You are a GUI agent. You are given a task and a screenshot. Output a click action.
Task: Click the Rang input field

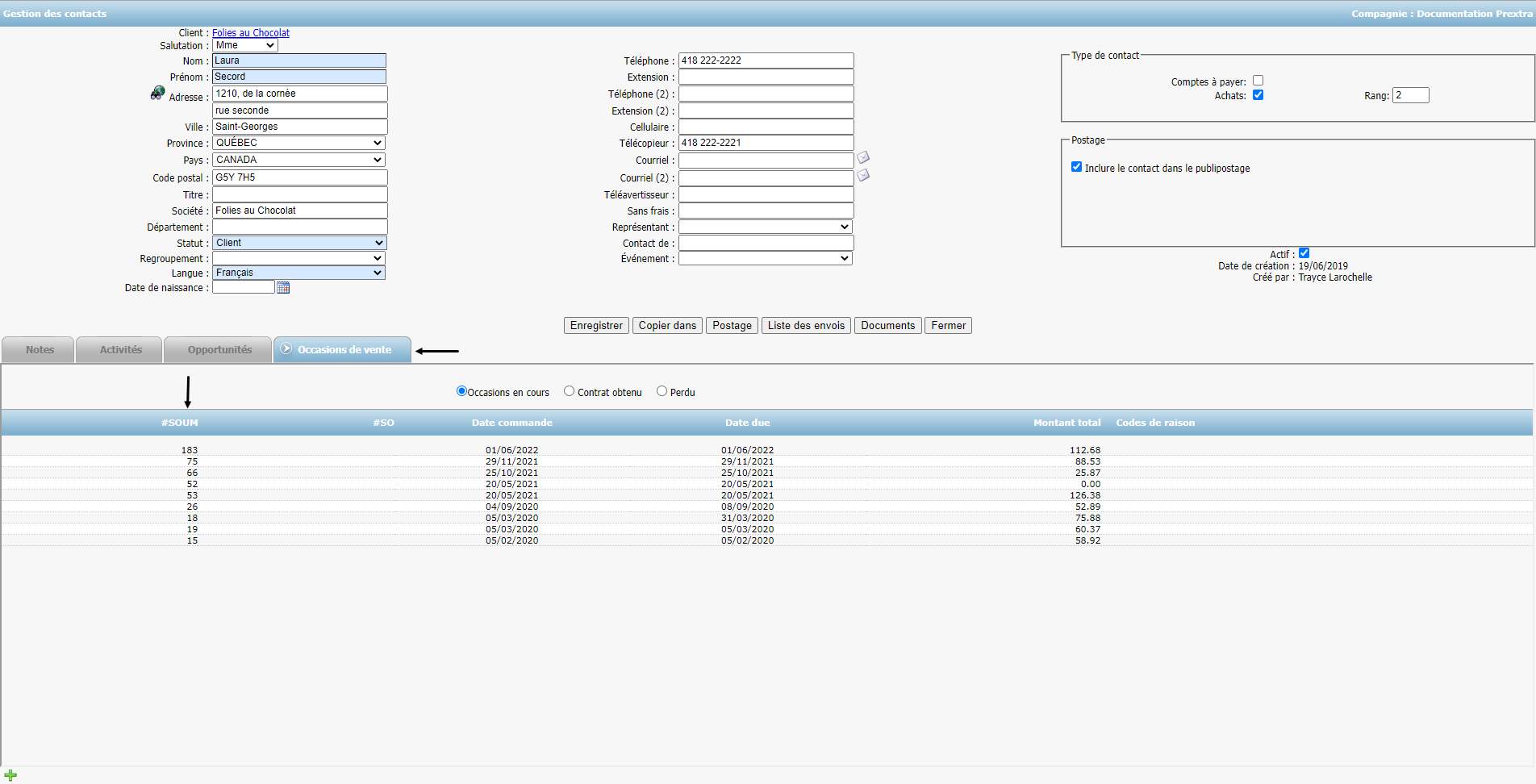(1411, 95)
